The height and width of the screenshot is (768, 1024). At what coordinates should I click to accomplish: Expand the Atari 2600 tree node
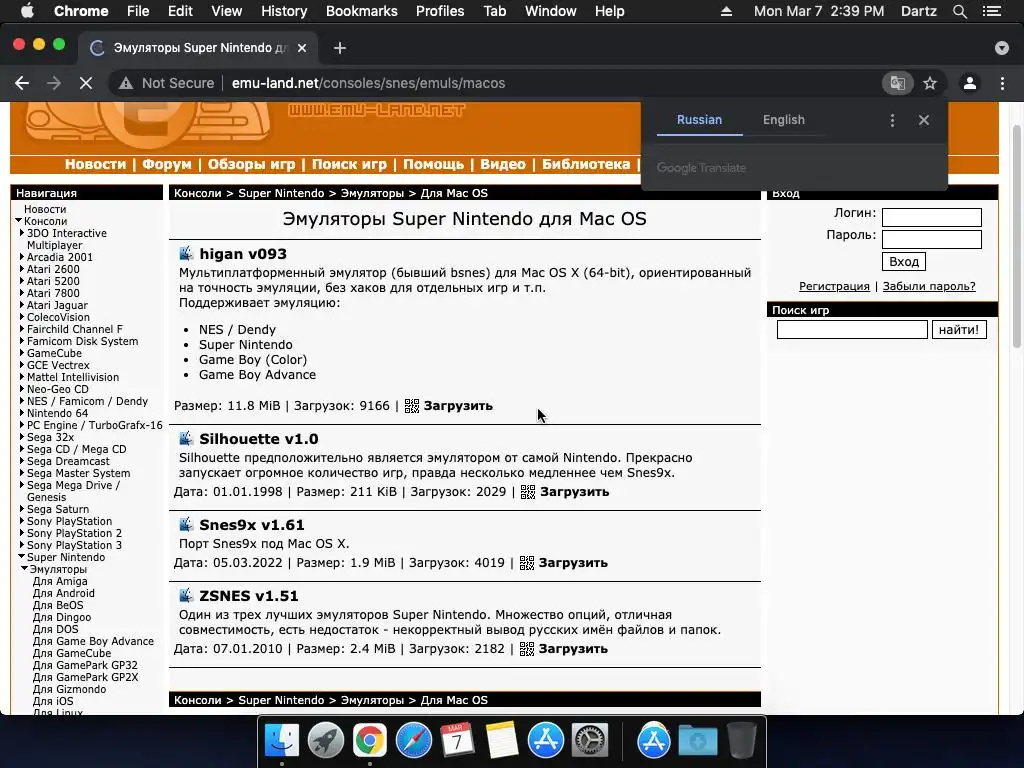click(22, 269)
